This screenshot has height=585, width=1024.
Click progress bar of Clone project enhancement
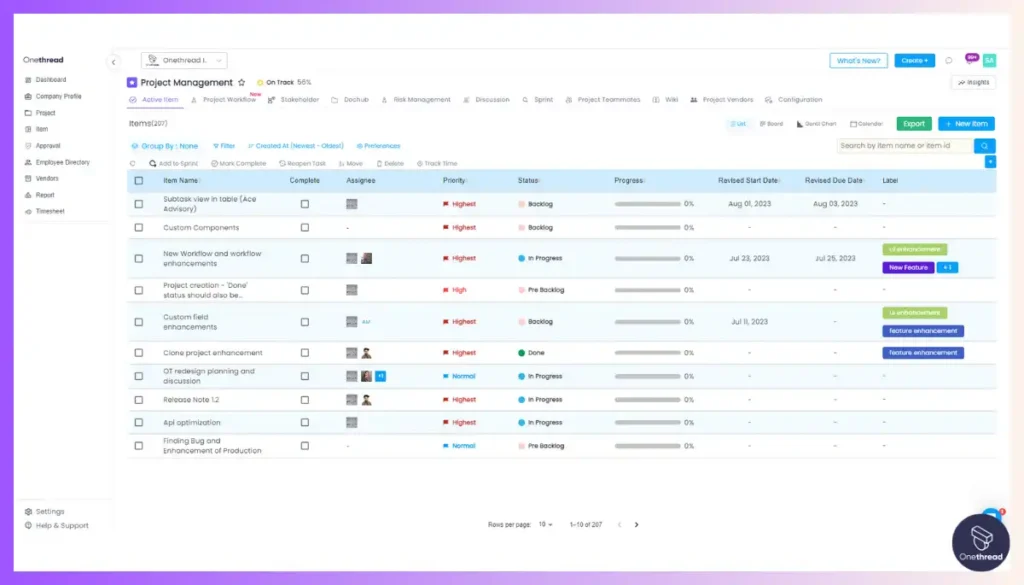pyautogui.click(x=647, y=353)
